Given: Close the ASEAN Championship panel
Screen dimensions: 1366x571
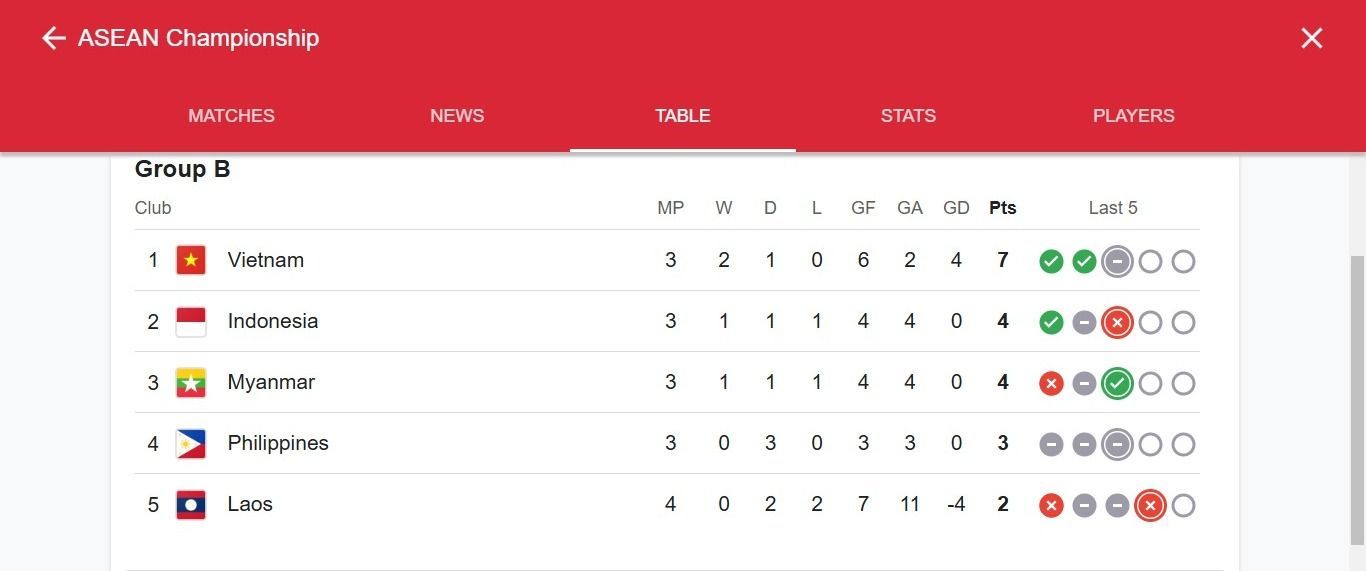Looking at the screenshot, I should 1311,38.
